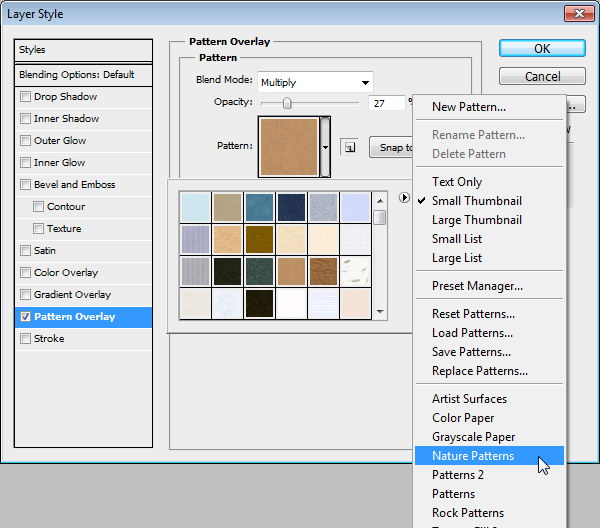Click the large brown pattern preview swatch
The height and width of the screenshot is (528, 600).
click(x=288, y=146)
